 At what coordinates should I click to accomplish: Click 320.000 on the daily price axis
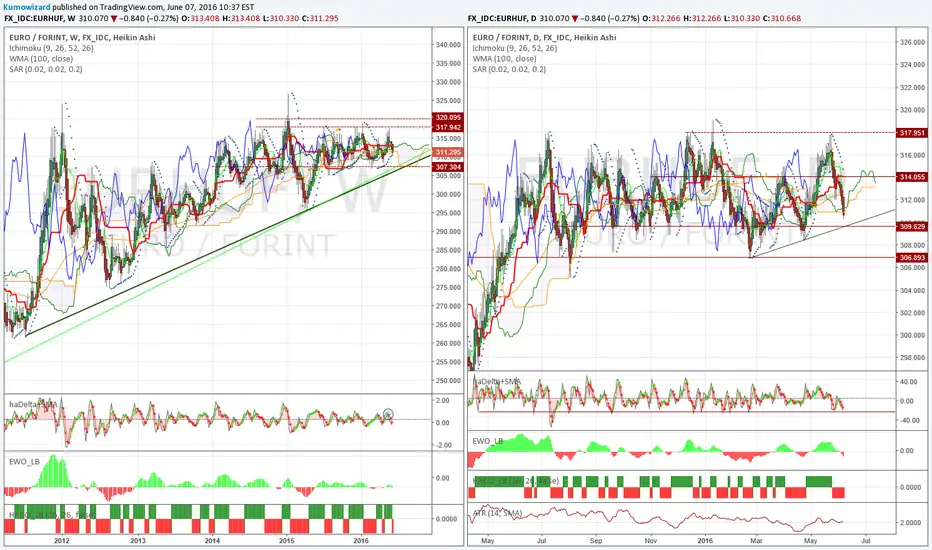point(912,110)
